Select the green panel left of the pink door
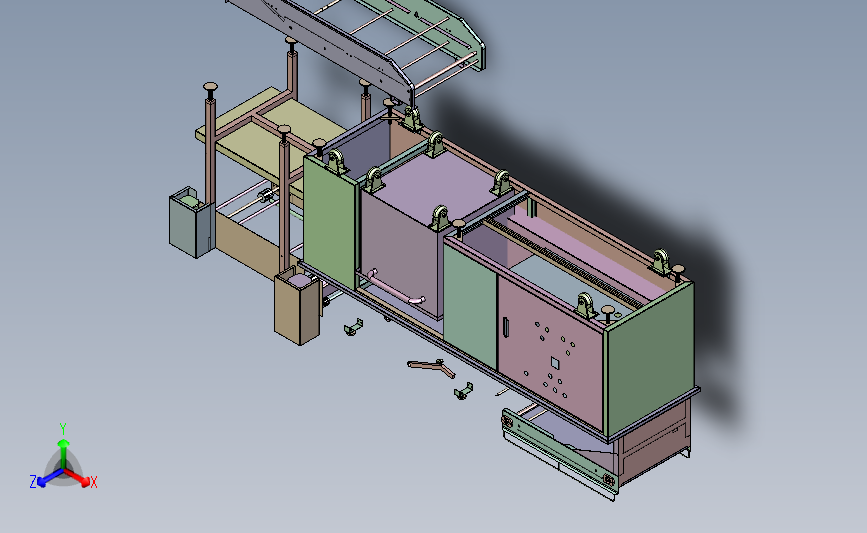The width and height of the screenshot is (867, 533). pos(470,305)
